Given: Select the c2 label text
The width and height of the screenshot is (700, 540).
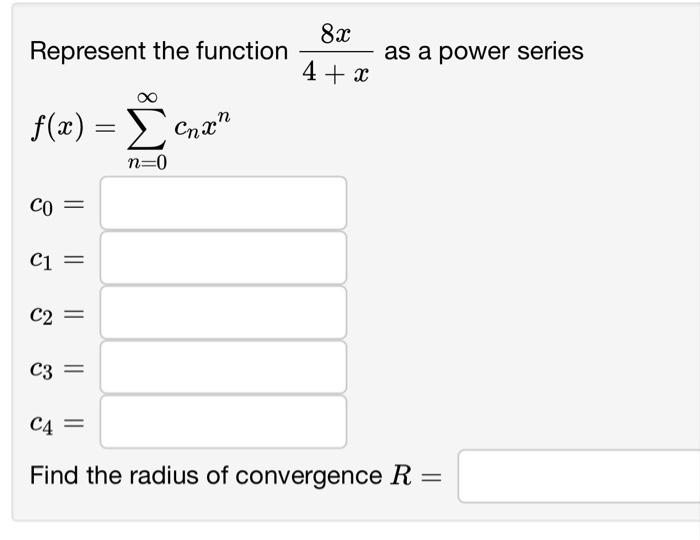Looking at the screenshot, I should [42, 315].
